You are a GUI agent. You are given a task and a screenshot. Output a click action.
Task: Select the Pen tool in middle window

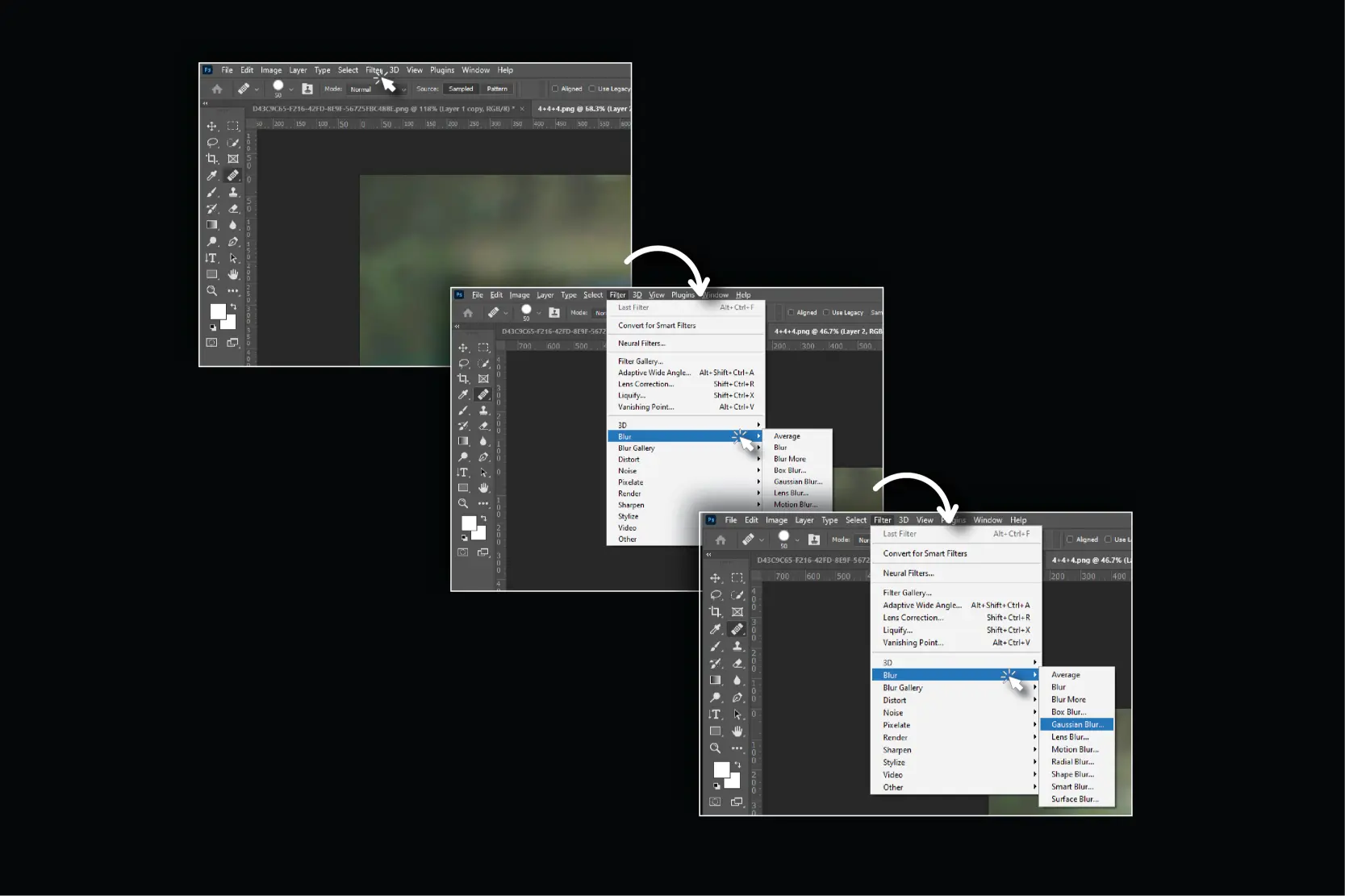click(x=483, y=457)
